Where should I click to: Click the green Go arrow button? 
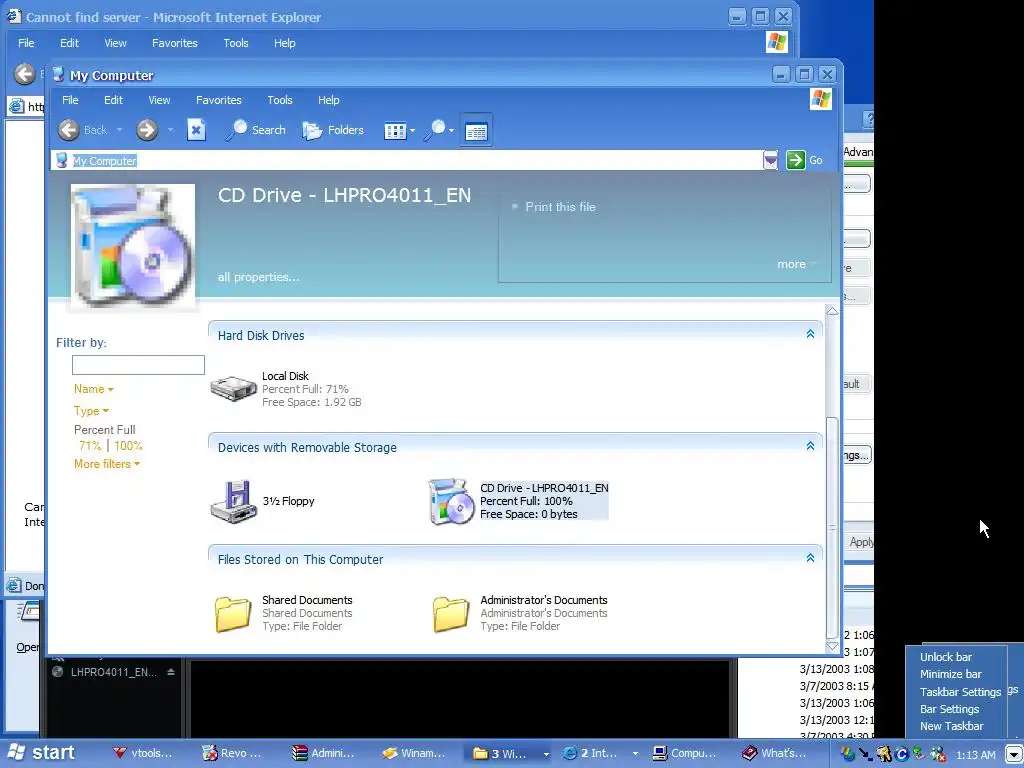(795, 160)
